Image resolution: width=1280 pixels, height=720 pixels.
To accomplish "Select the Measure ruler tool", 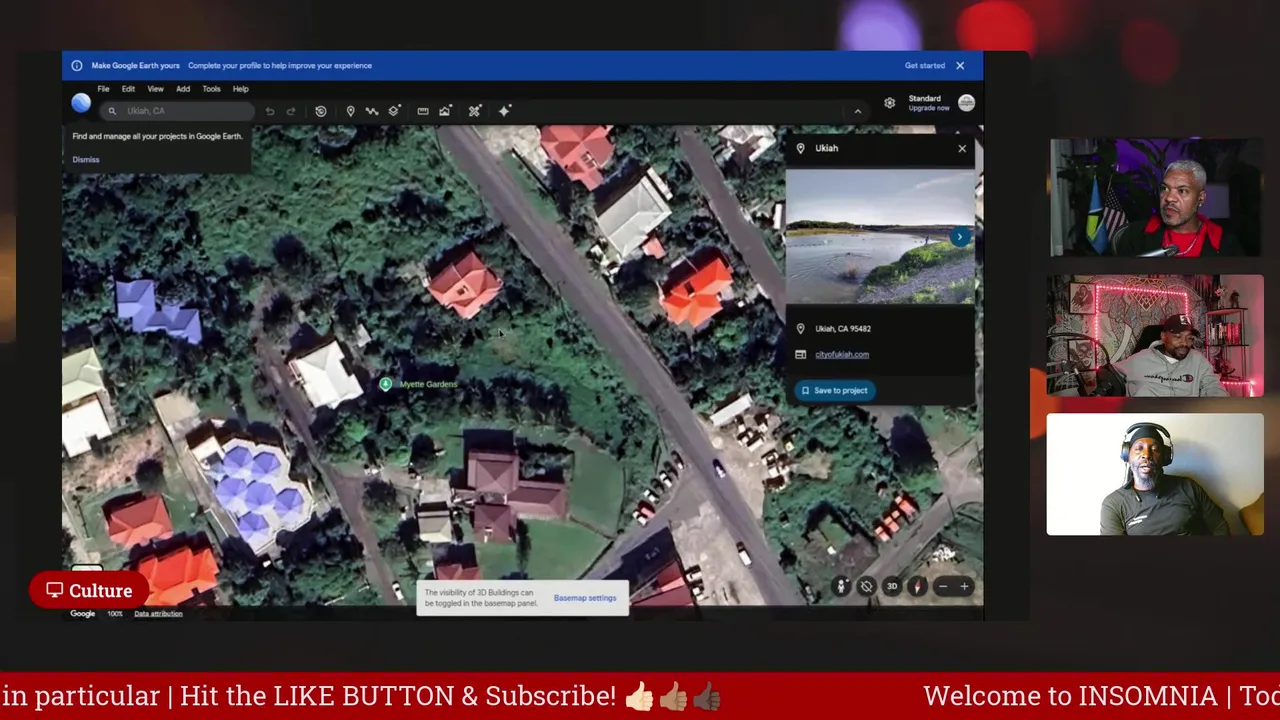I will pos(423,111).
